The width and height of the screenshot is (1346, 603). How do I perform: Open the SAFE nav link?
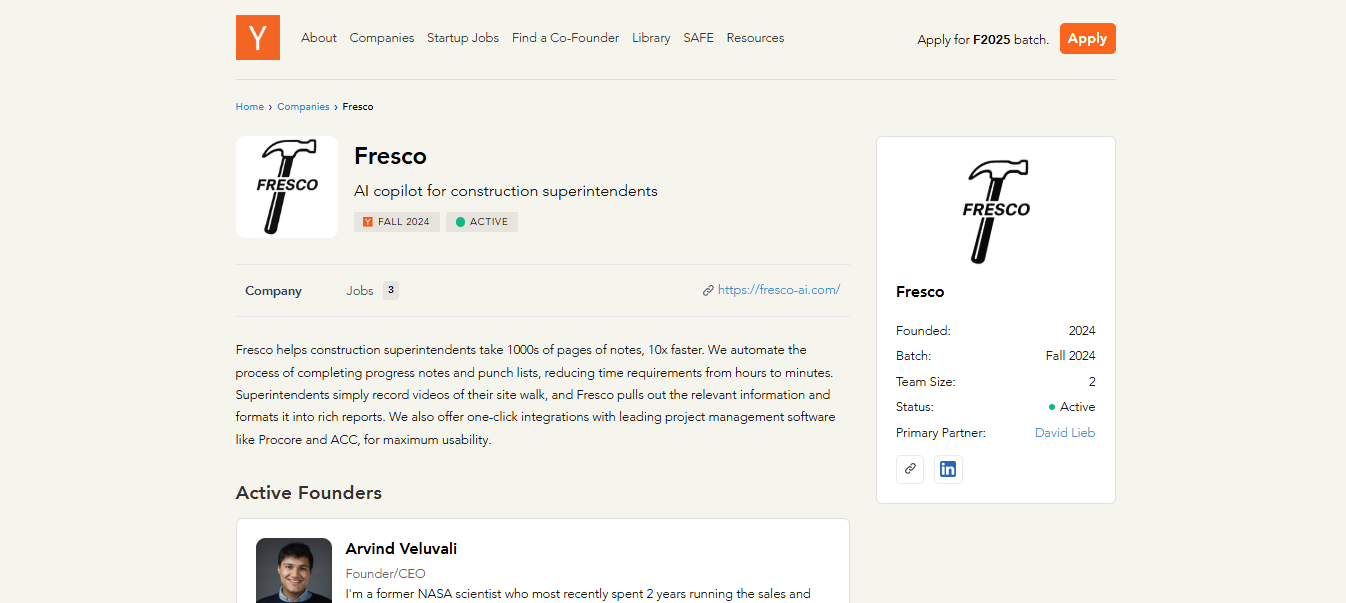coord(698,38)
